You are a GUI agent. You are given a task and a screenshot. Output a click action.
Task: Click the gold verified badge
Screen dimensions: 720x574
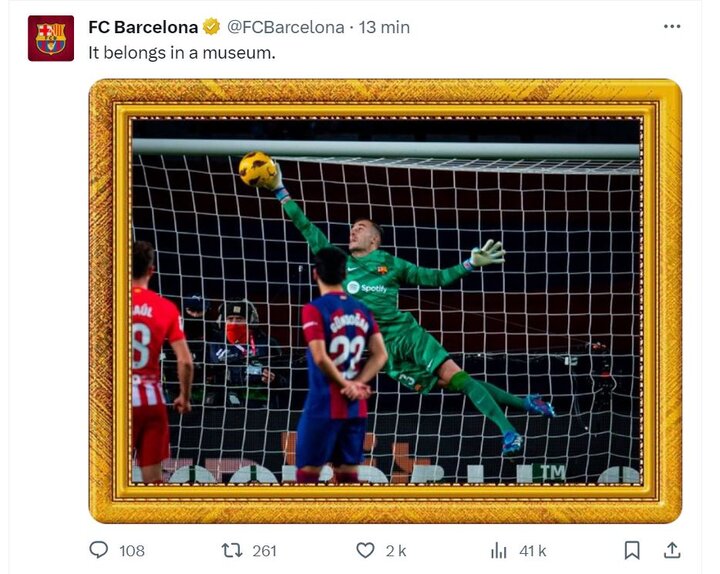click(211, 27)
